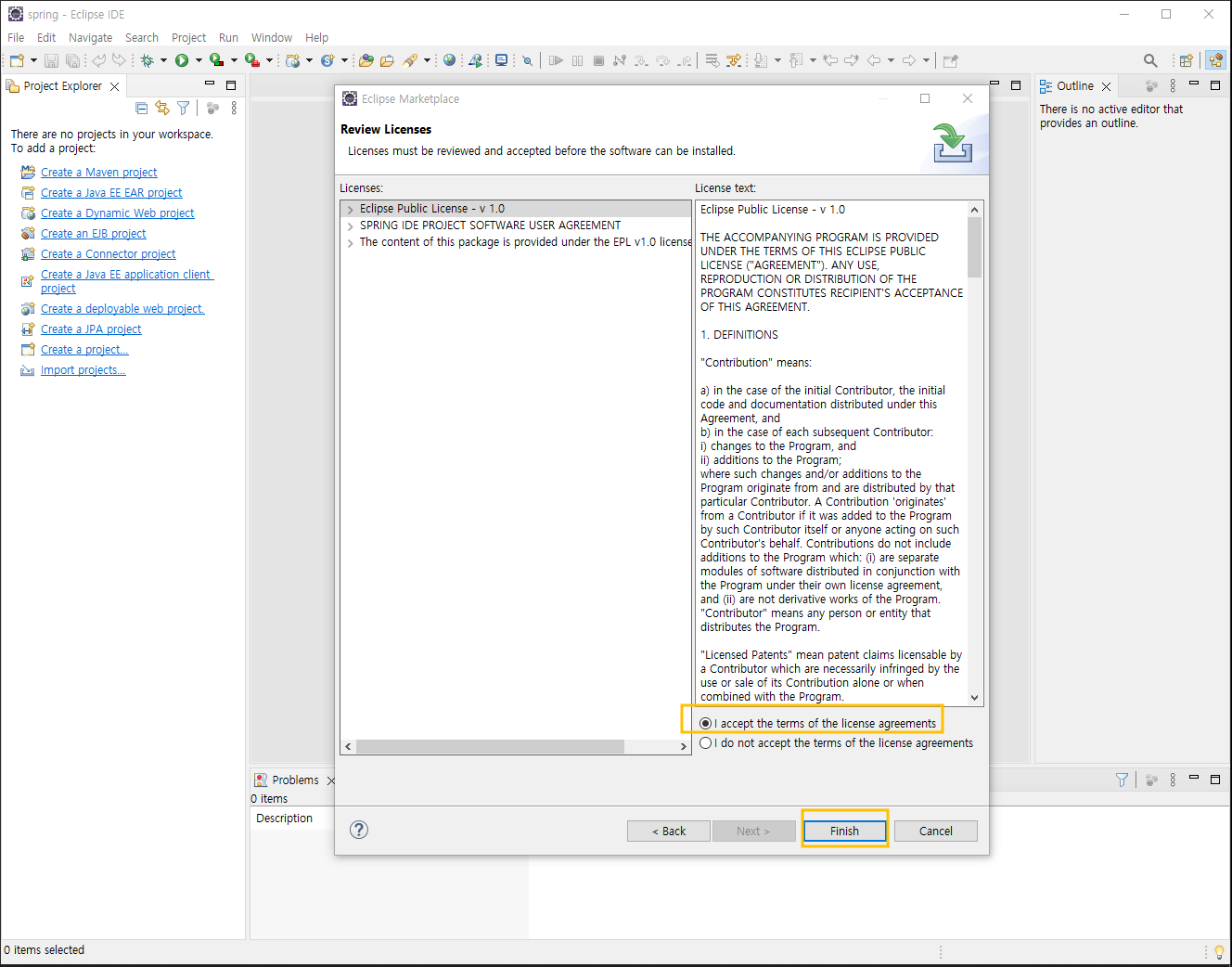The width and height of the screenshot is (1232, 967).
Task: Click the magnifier search icon in toolbar
Action: pyautogui.click(x=1150, y=60)
